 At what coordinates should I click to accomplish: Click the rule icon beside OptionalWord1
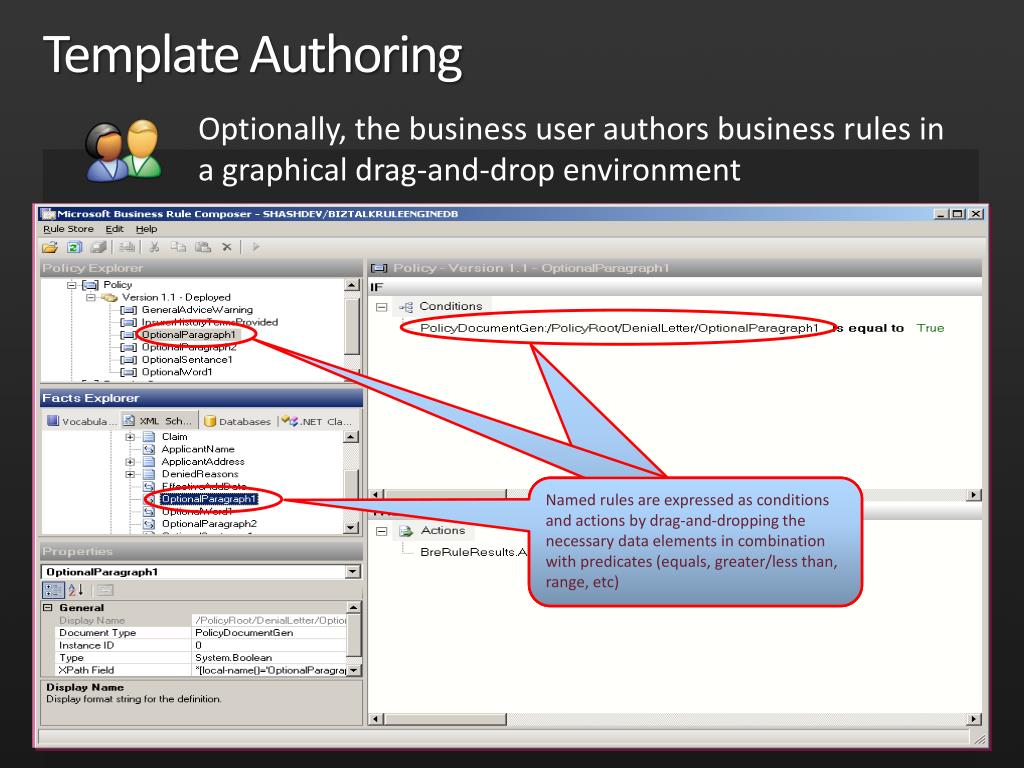click(129, 372)
